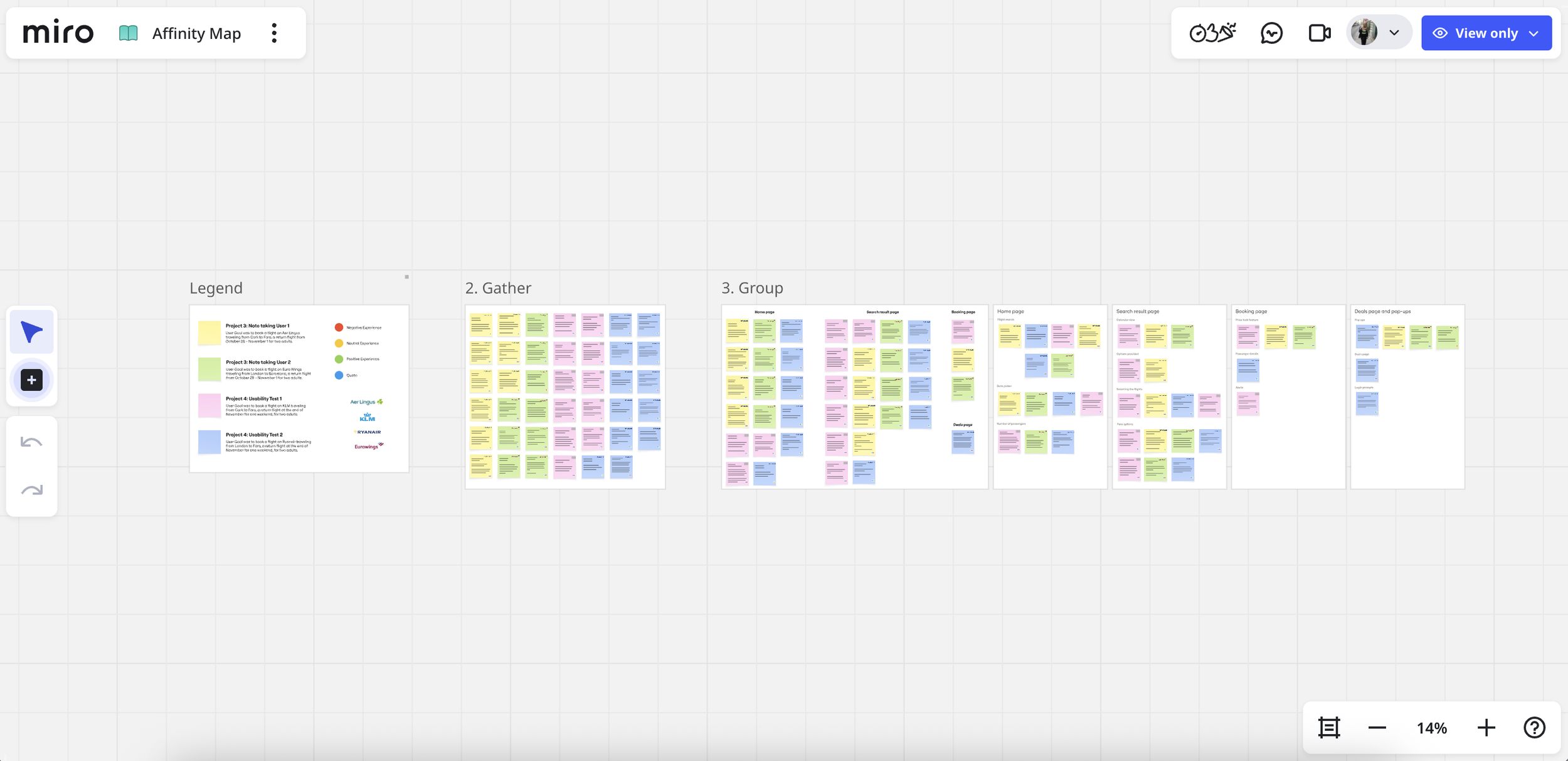The height and width of the screenshot is (761, 1568).
Task: Start a video call
Action: pos(1319,33)
